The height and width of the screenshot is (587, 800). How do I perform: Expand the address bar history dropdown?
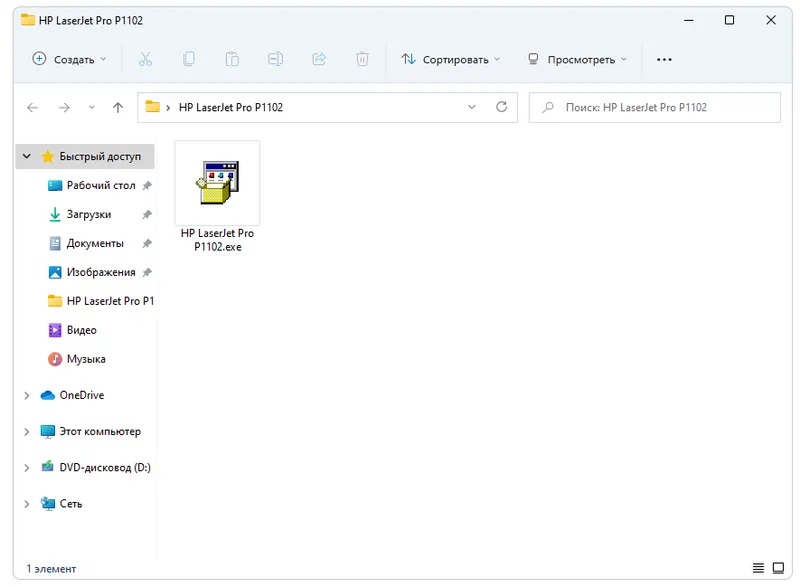[471, 107]
